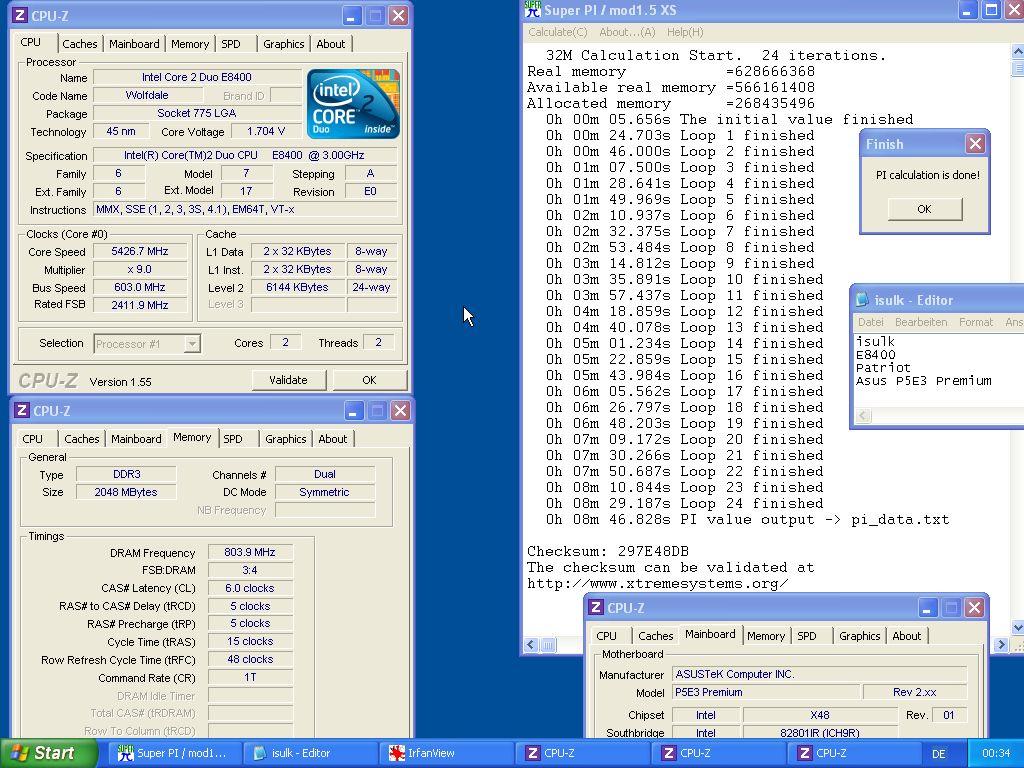Select About tab in Mainboard CPU-Z window
This screenshot has width=1024, height=768.
tap(906, 636)
